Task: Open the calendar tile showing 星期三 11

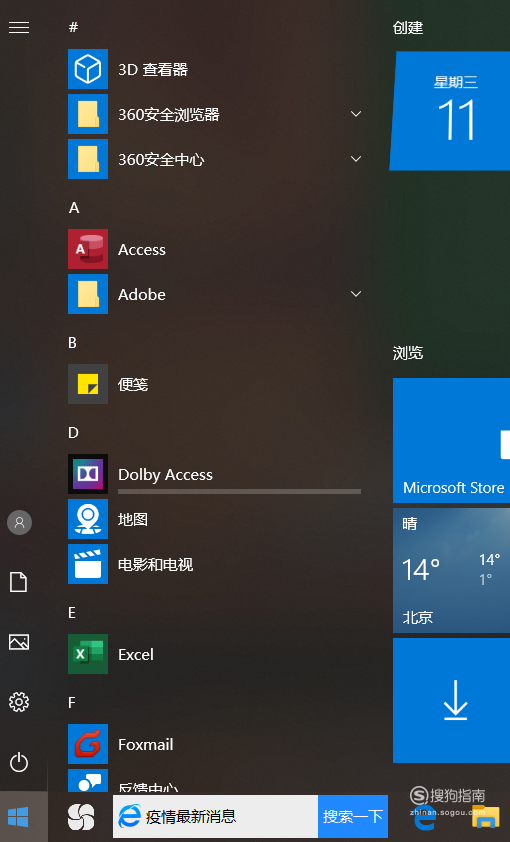Action: coord(450,111)
